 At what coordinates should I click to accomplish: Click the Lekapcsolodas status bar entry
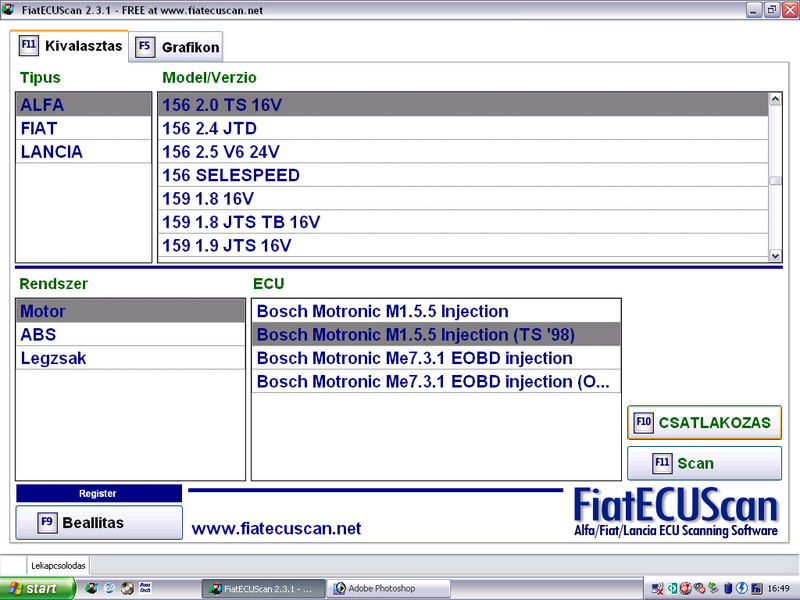(x=58, y=565)
